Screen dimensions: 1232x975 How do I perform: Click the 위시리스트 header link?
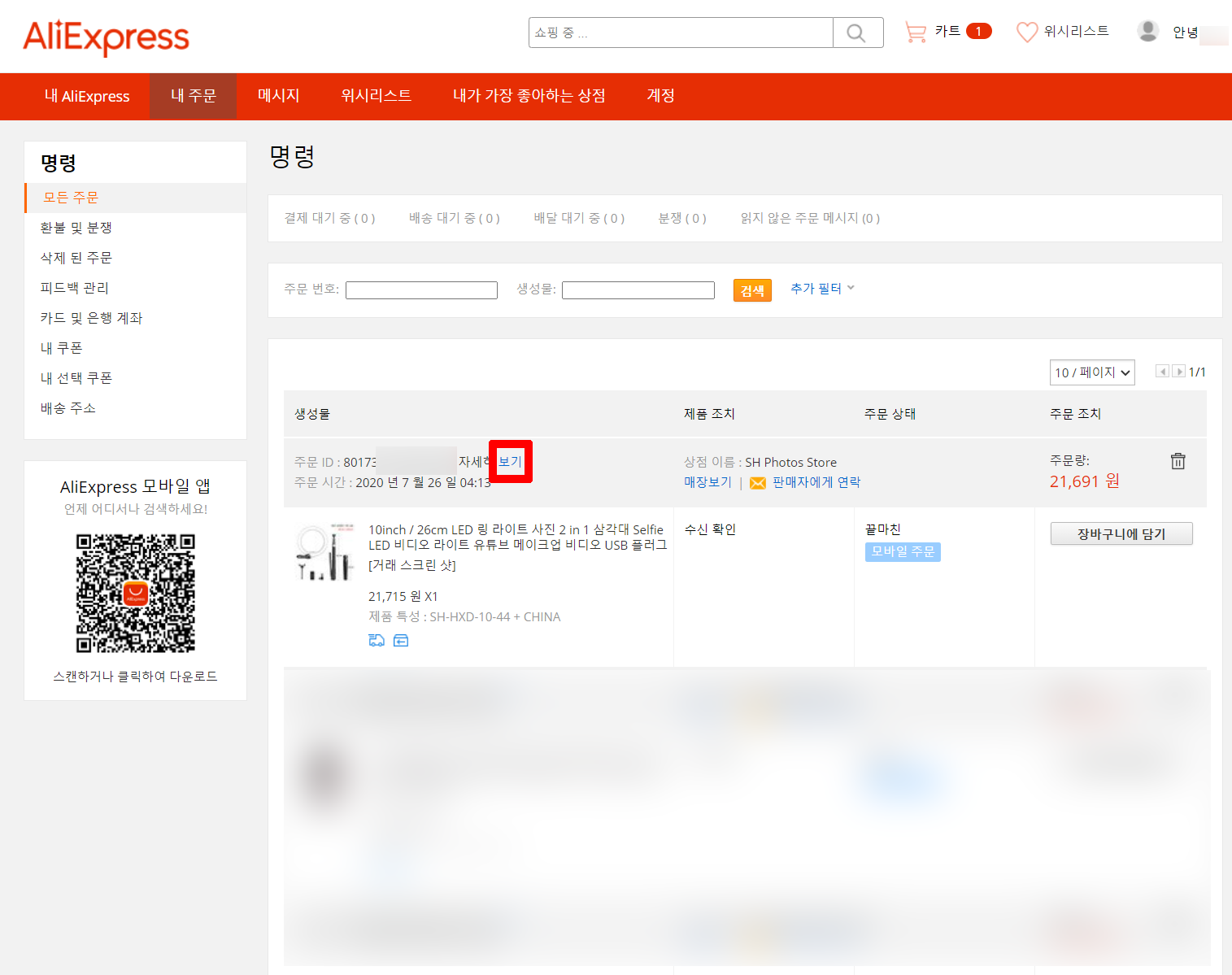coord(1076,31)
